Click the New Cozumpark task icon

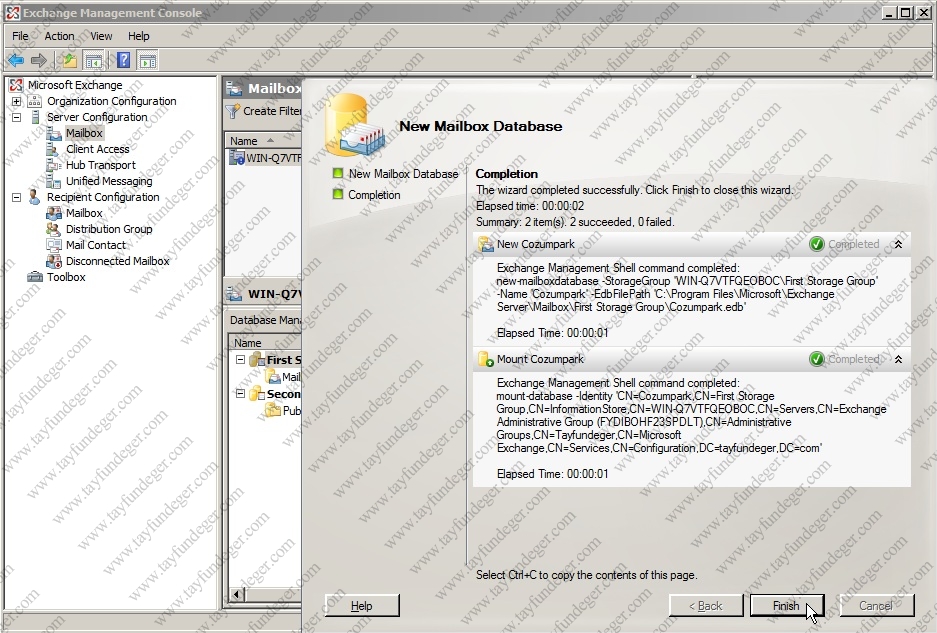(486, 244)
